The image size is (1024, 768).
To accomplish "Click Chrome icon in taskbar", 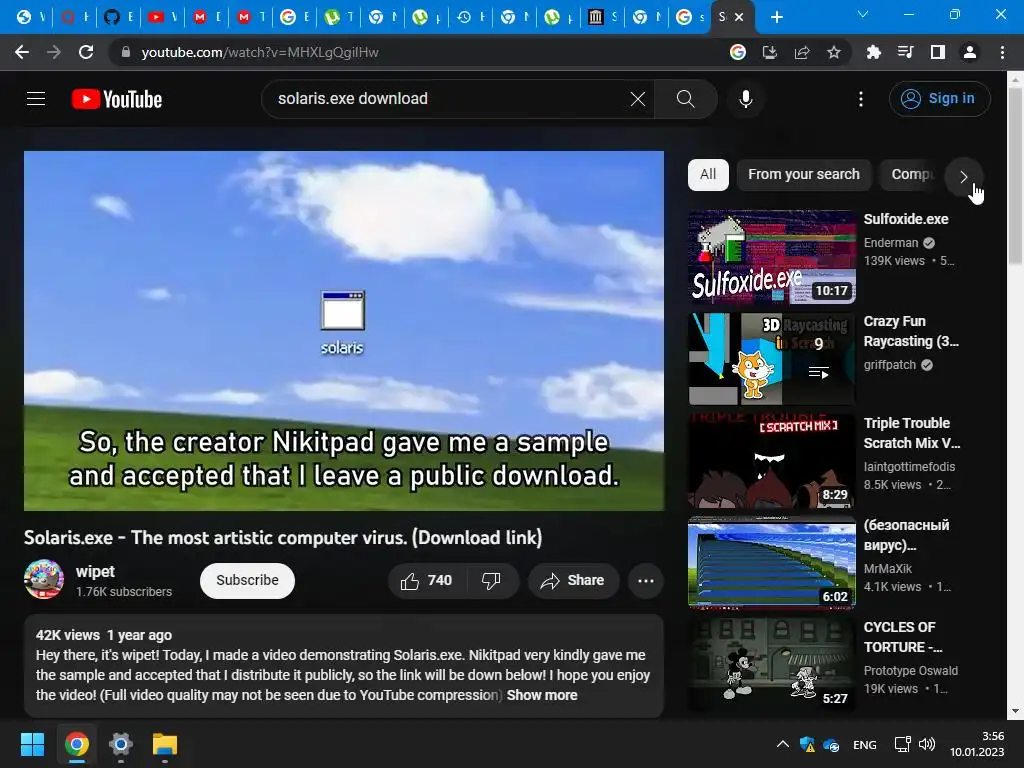I will [76, 744].
